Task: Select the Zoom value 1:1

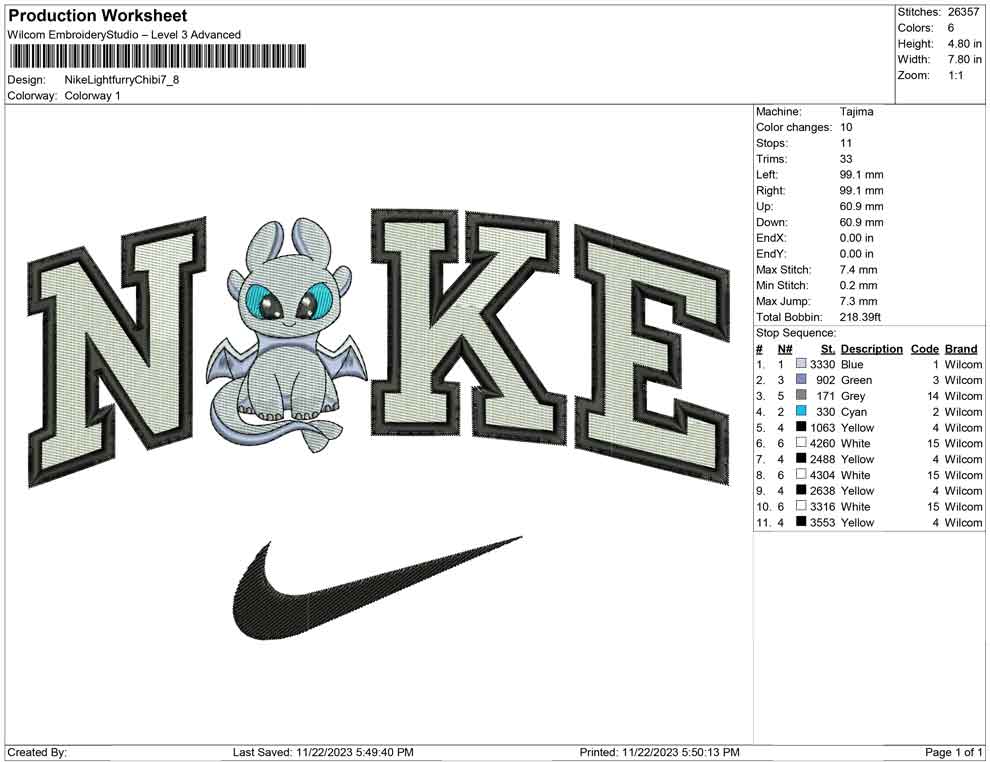Action: pyautogui.click(x=955, y=75)
